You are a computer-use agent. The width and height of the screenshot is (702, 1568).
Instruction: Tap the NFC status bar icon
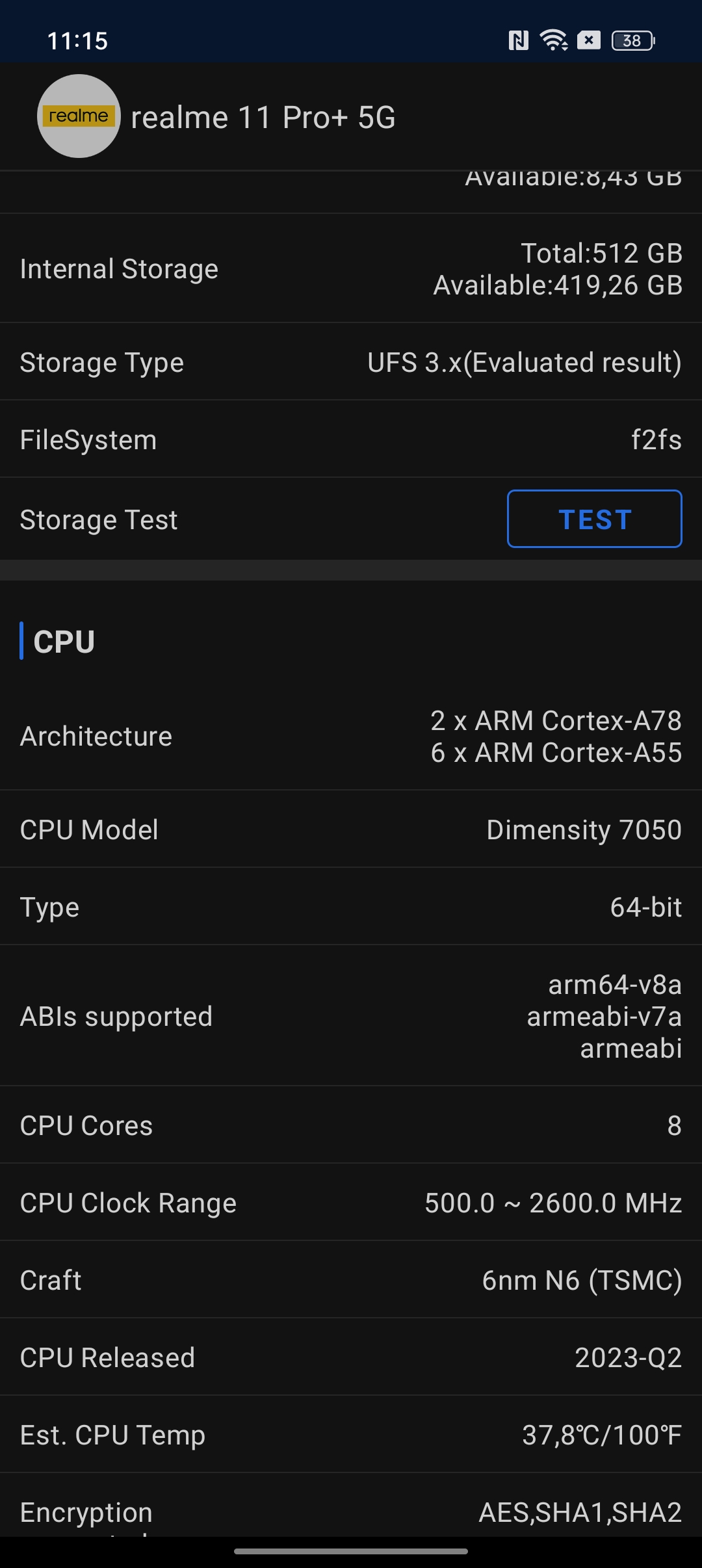[518, 41]
